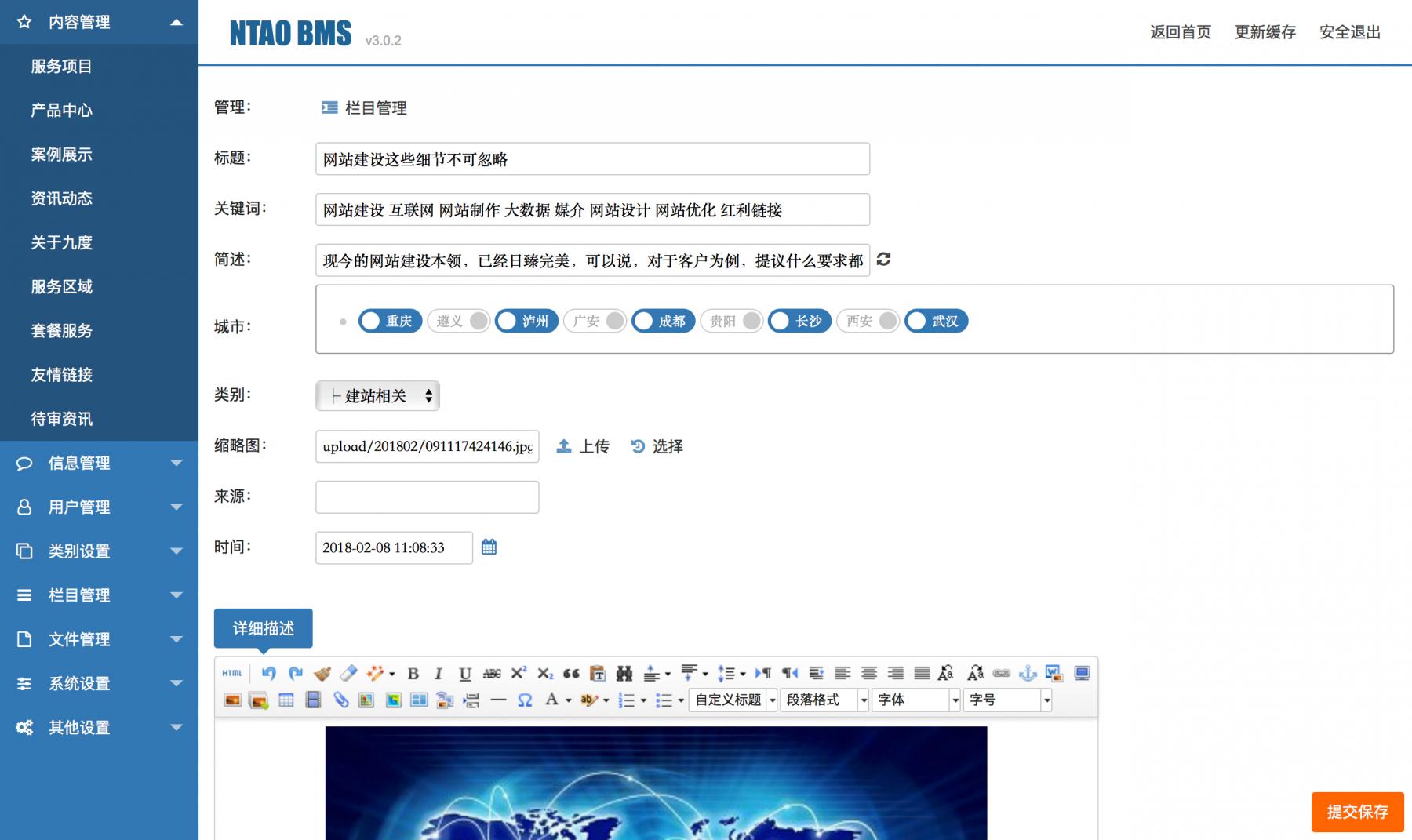Apply strikethrough formatting
This screenshot has width=1412, height=840.
[x=492, y=673]
